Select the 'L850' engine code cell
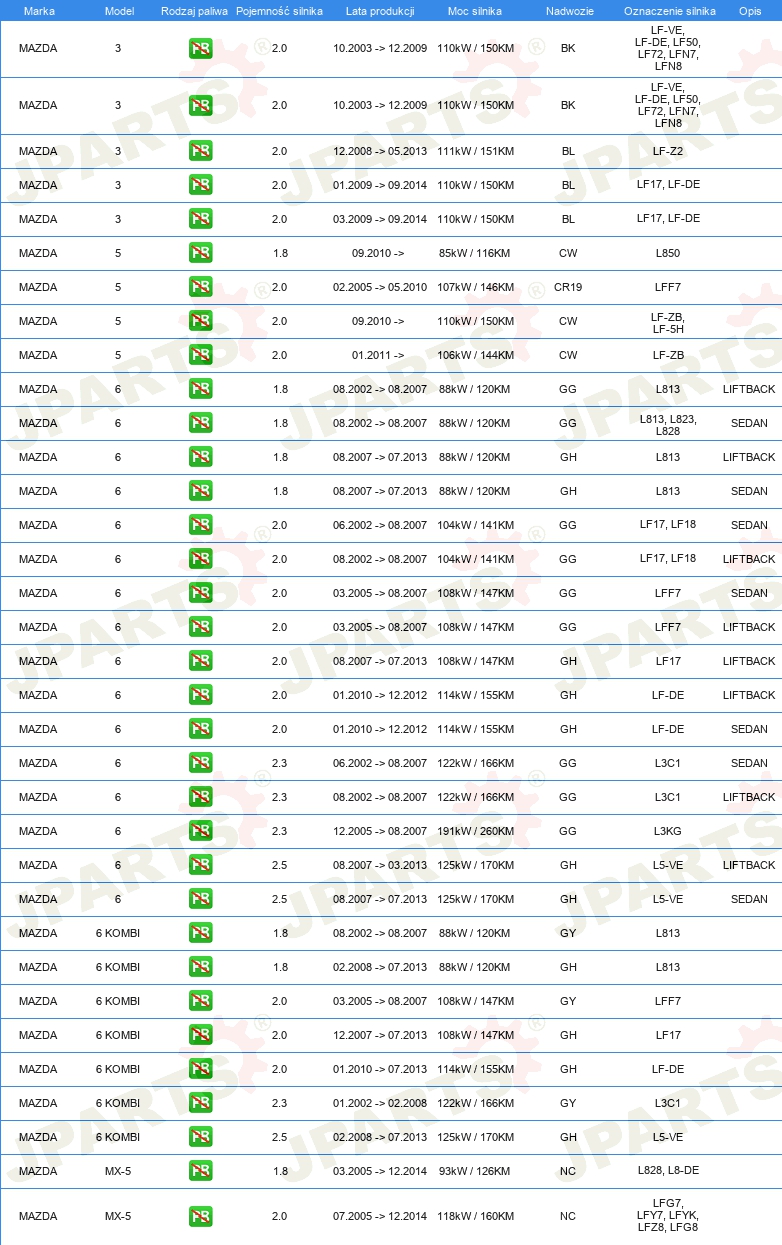 [x=668, y=253]
